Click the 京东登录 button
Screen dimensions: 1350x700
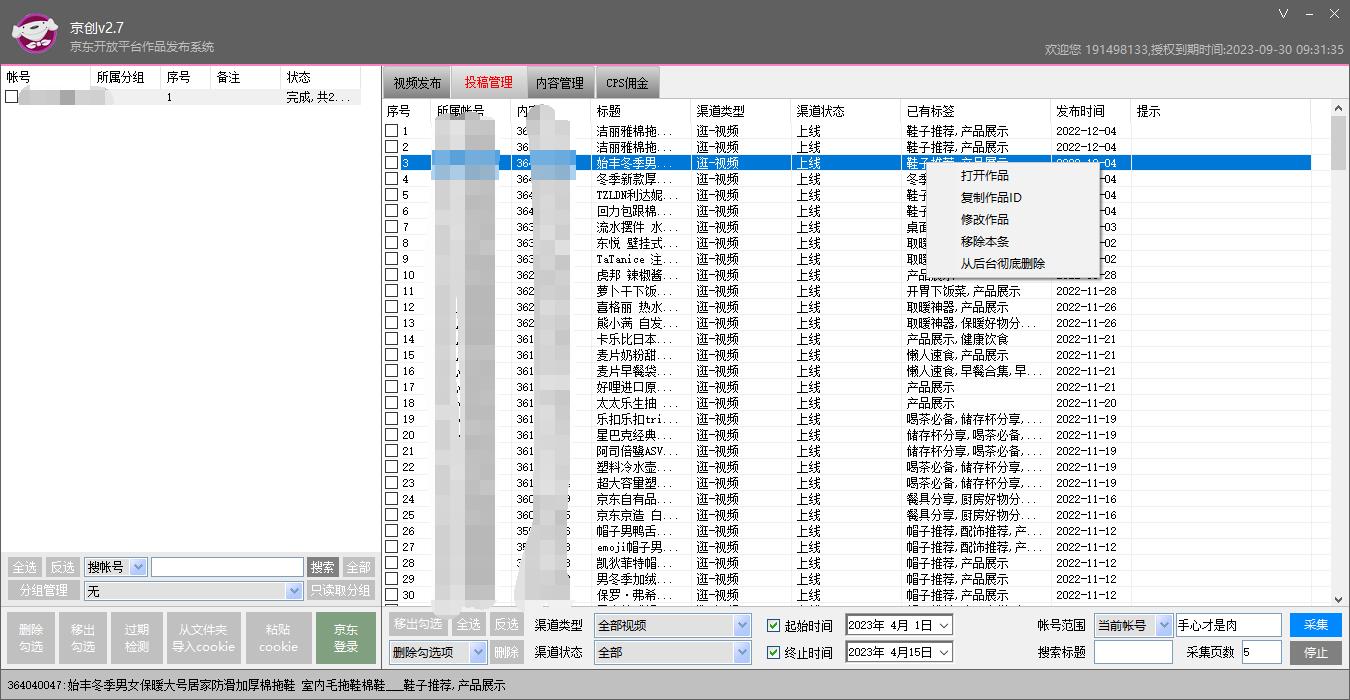tap(346, 638)
